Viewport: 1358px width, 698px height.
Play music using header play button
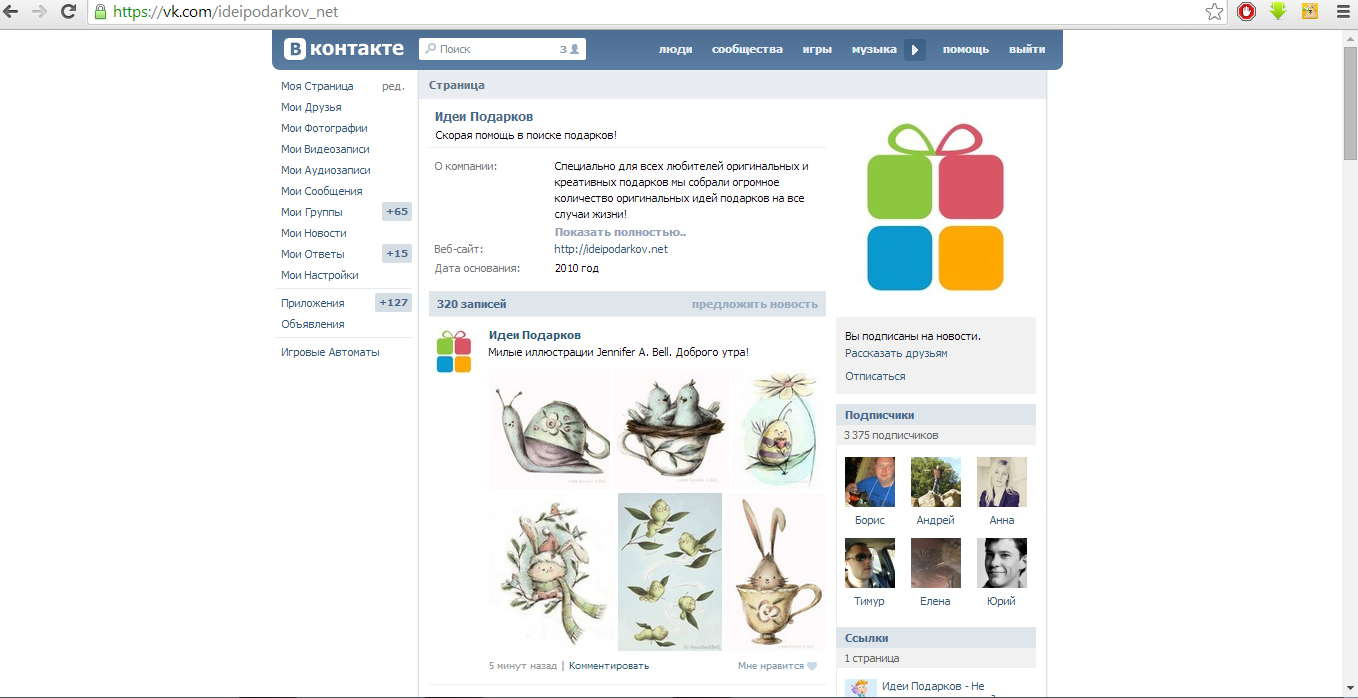click(x=915, y=50)
